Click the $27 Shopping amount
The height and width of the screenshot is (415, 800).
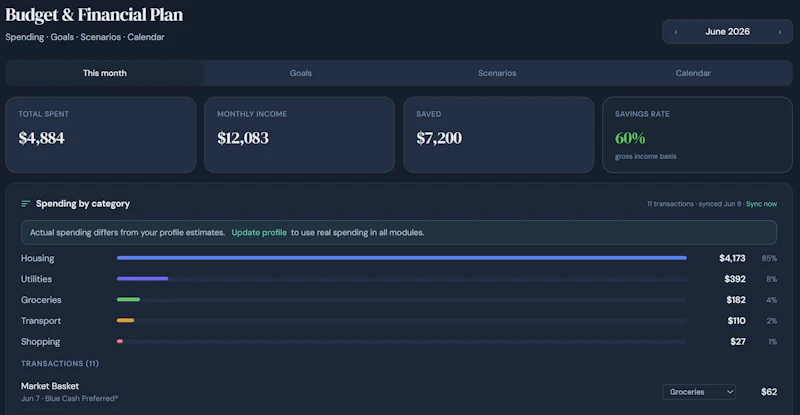[x=738, y=342]
